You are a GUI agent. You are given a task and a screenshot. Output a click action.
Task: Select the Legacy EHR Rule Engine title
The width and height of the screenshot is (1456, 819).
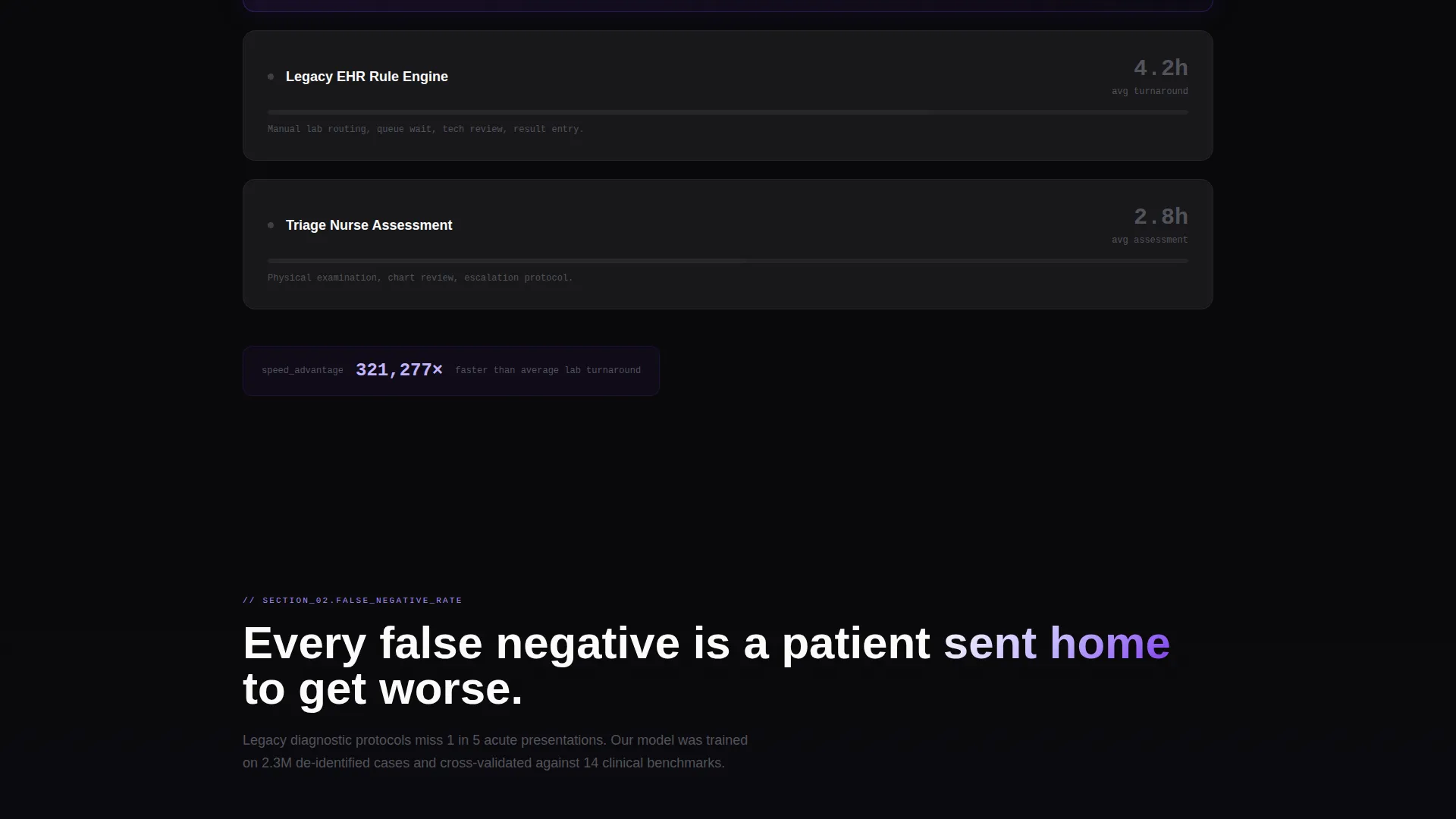coord(366,77)
